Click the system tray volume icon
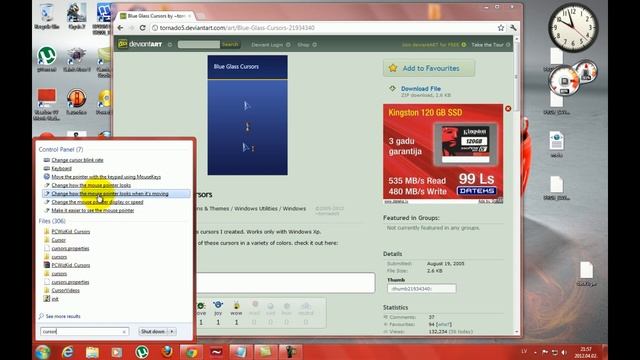The image size is (640, 360). click(564, 352)
